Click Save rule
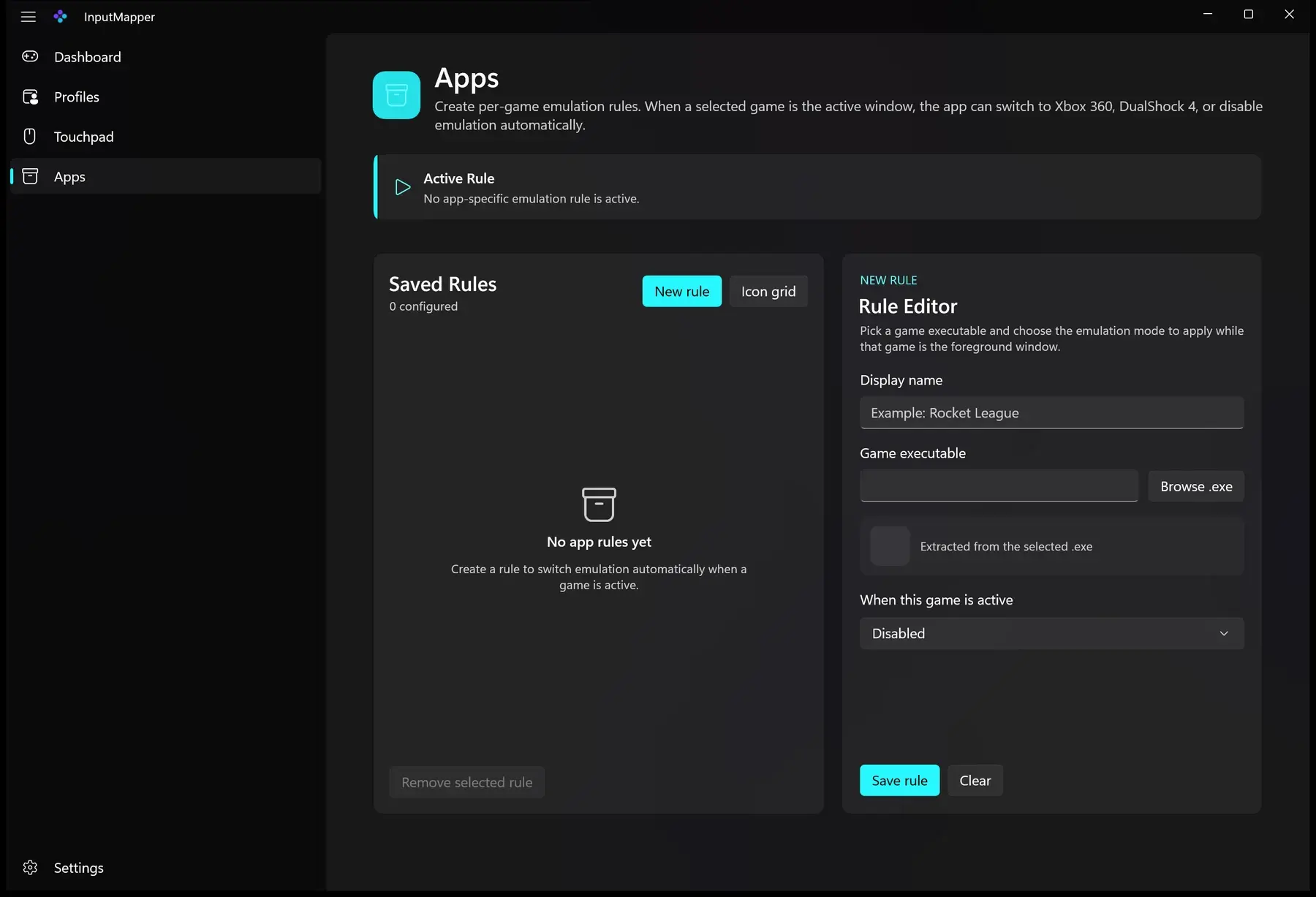The width and height of the screenshot is (1316, 897). (x=899, y=780)
